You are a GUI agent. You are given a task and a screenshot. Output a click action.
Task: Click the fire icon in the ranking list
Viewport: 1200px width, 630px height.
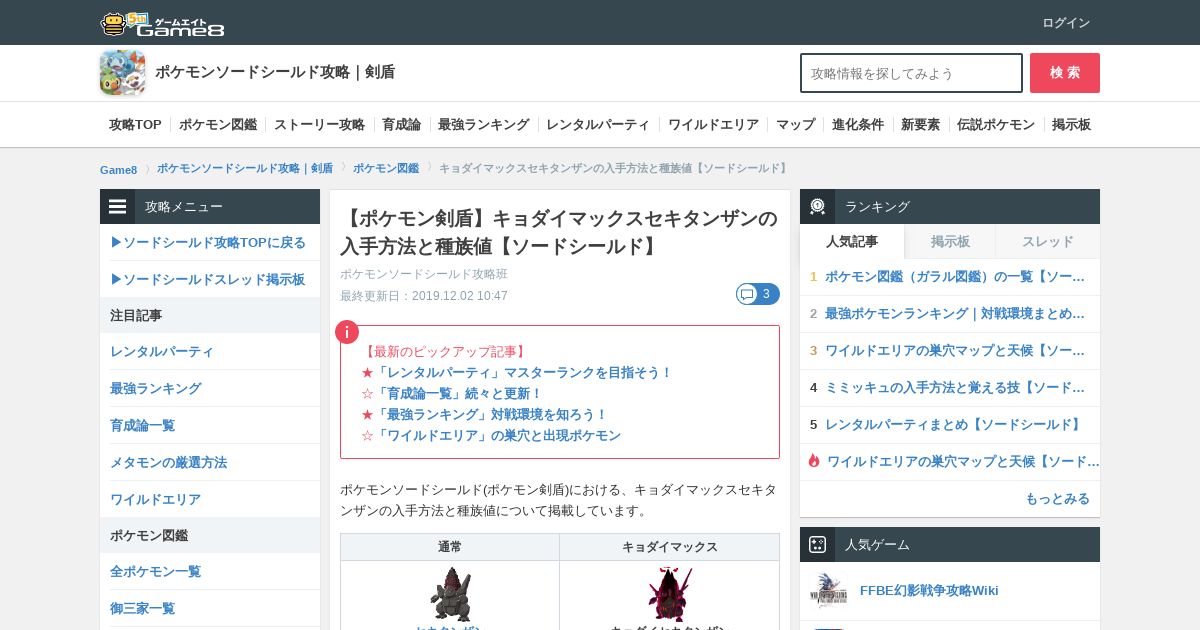[814, 461]
